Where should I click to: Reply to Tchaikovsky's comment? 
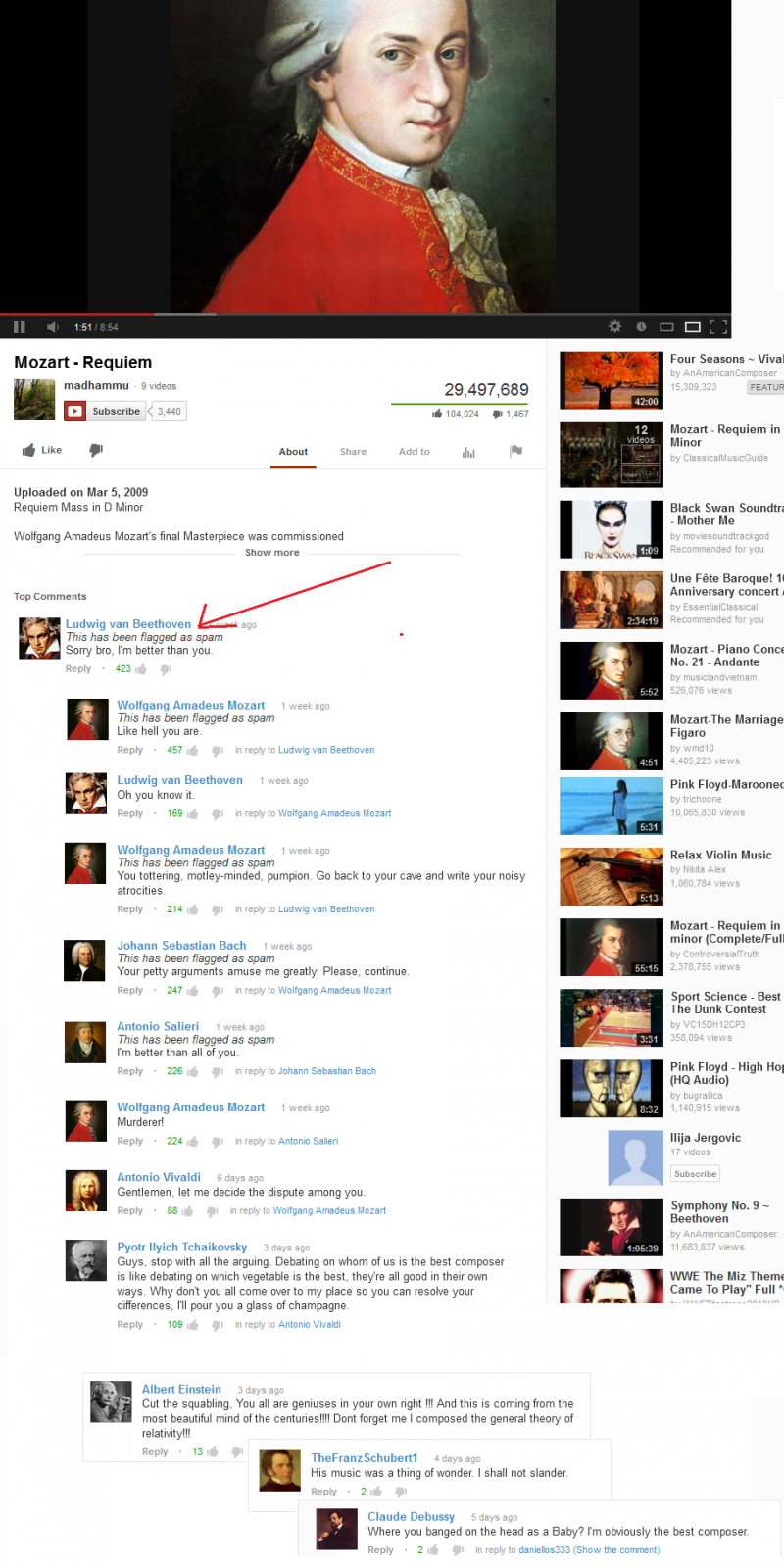coord(130,1325)
